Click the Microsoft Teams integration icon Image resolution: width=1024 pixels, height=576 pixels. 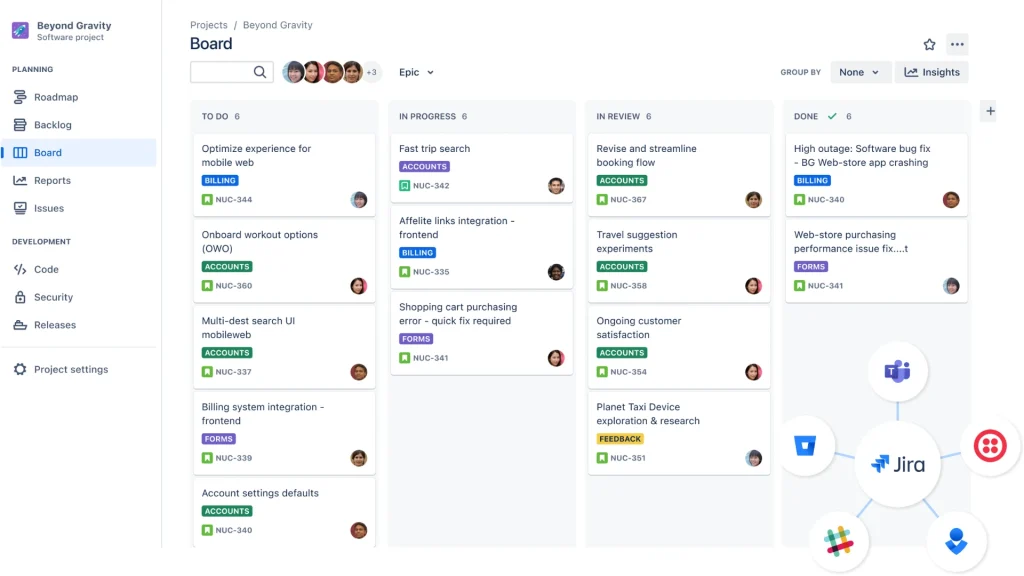(897, 372)
